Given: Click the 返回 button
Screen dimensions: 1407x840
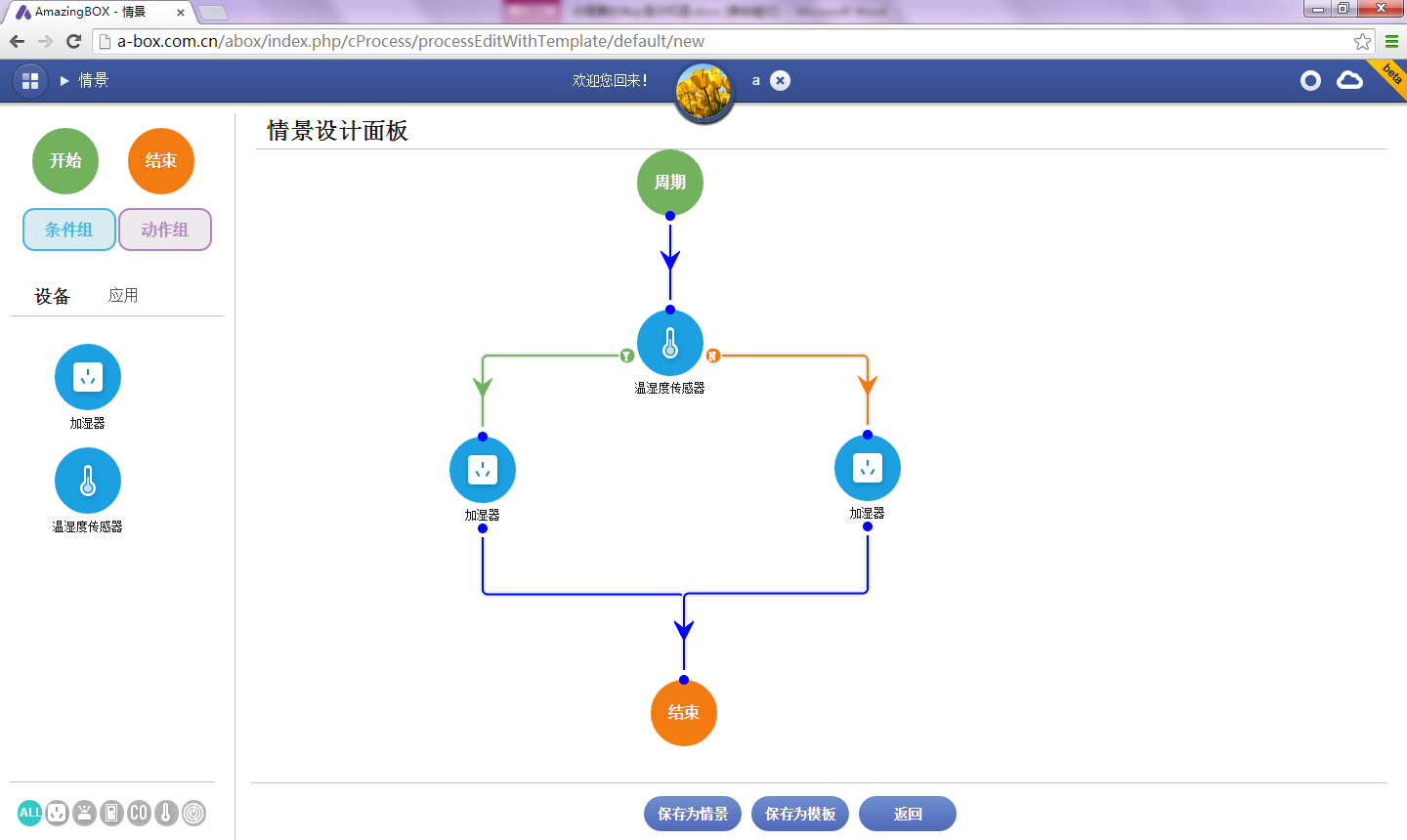Looking at the screenshot, I should [x=907, y=814].
